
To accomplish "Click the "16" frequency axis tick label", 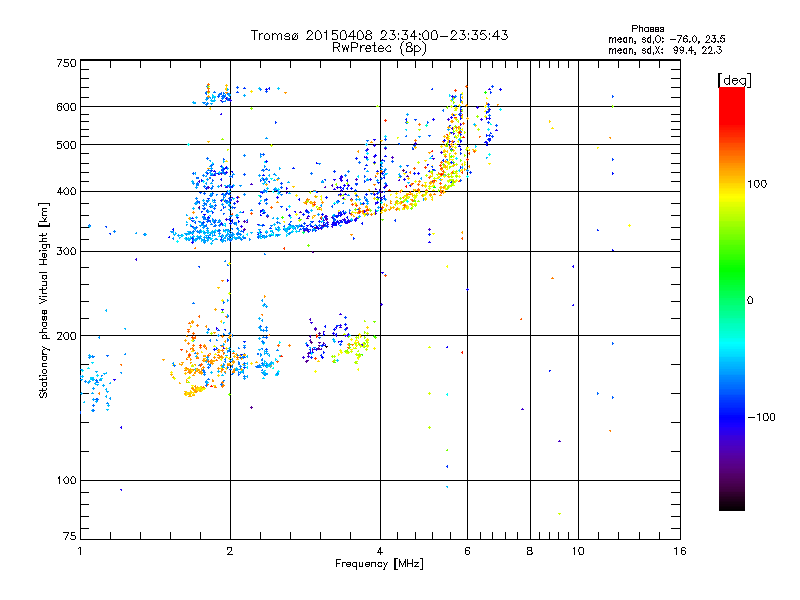I will click(680, 551).
